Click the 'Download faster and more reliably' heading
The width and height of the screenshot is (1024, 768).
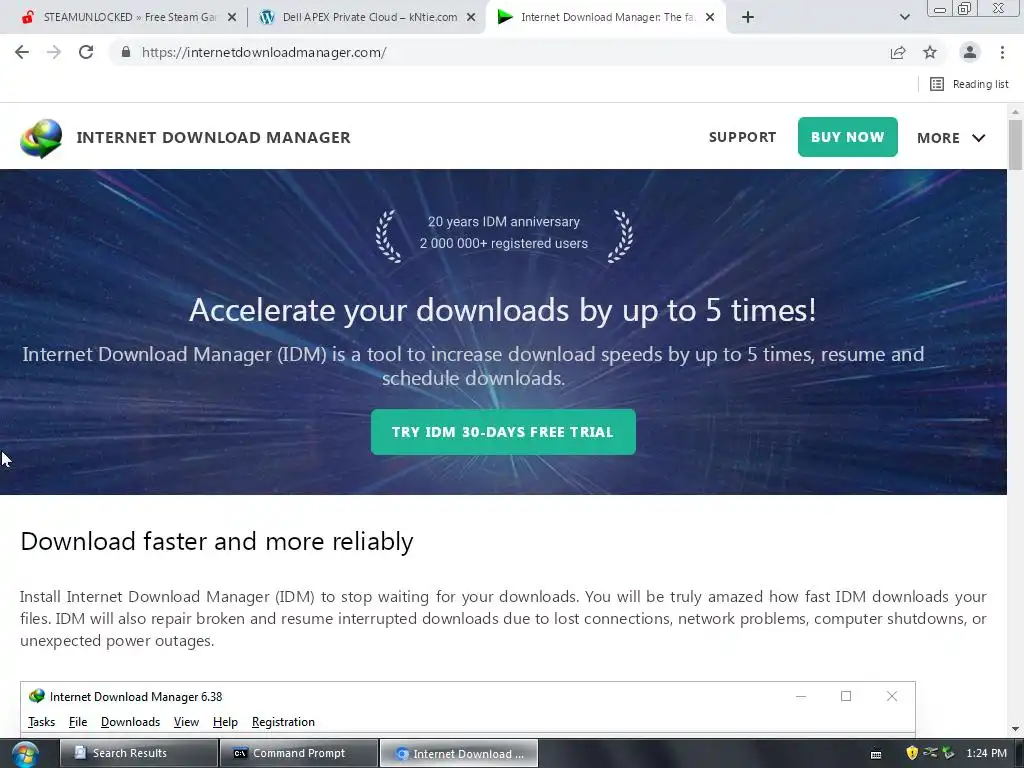coord(217,541)
